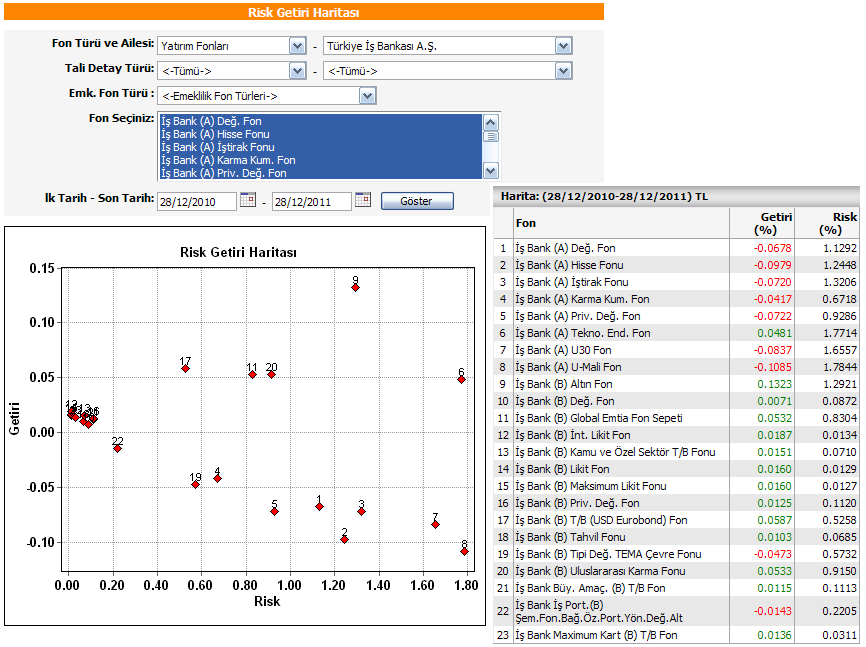
Task: Click the Göster button
Action: tap(417, 201)
